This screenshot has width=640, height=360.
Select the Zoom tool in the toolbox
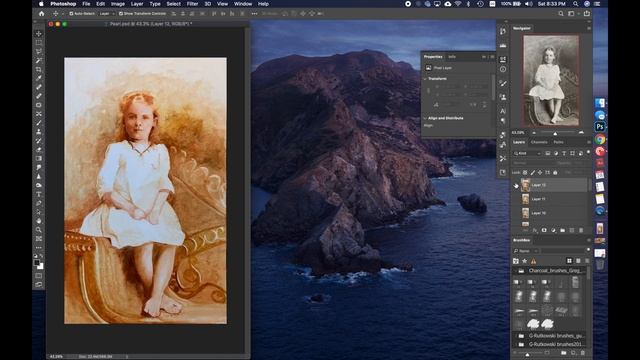39,230
